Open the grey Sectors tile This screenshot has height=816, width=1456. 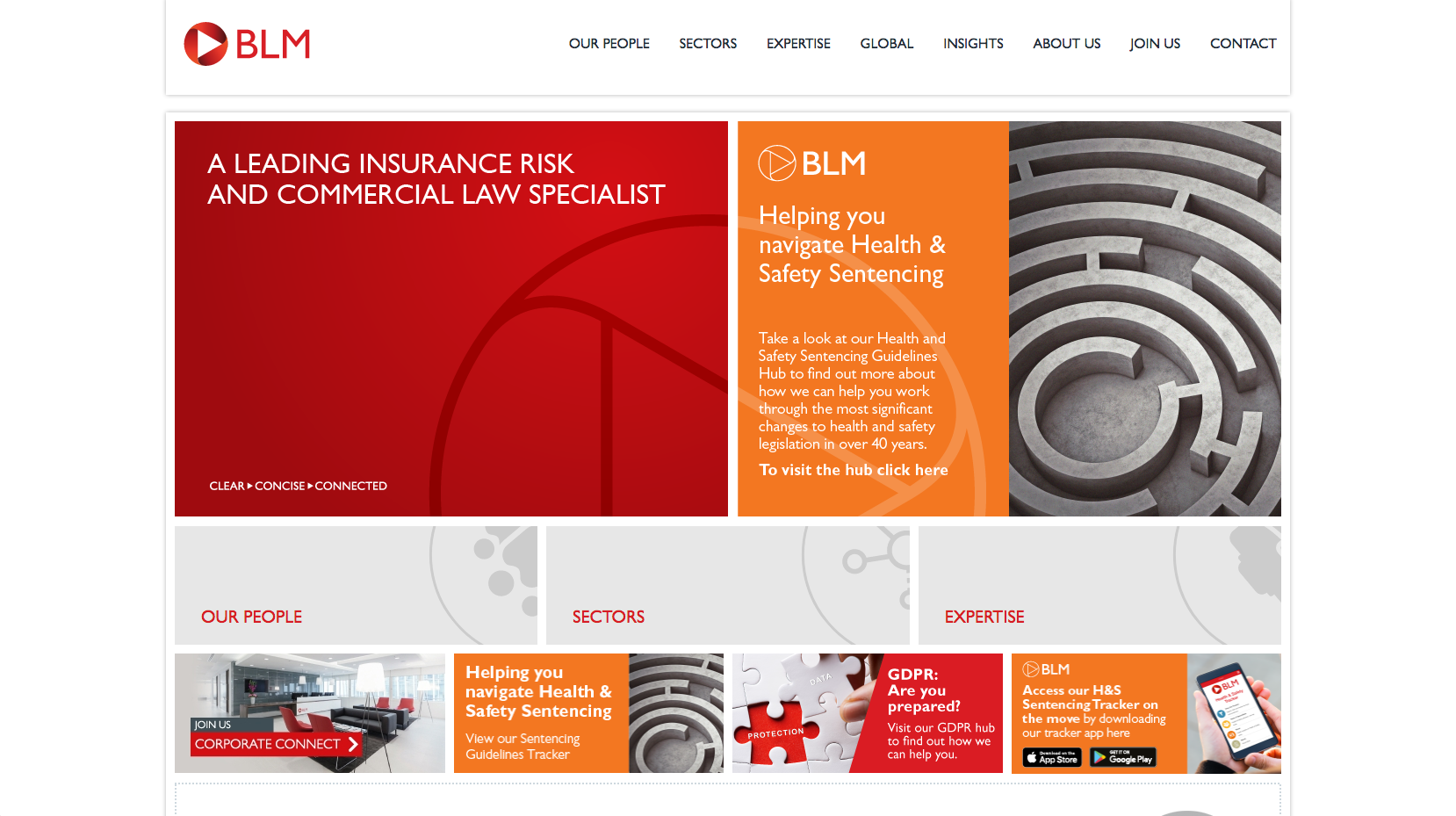pyautogui.click(x=727, y=585)
